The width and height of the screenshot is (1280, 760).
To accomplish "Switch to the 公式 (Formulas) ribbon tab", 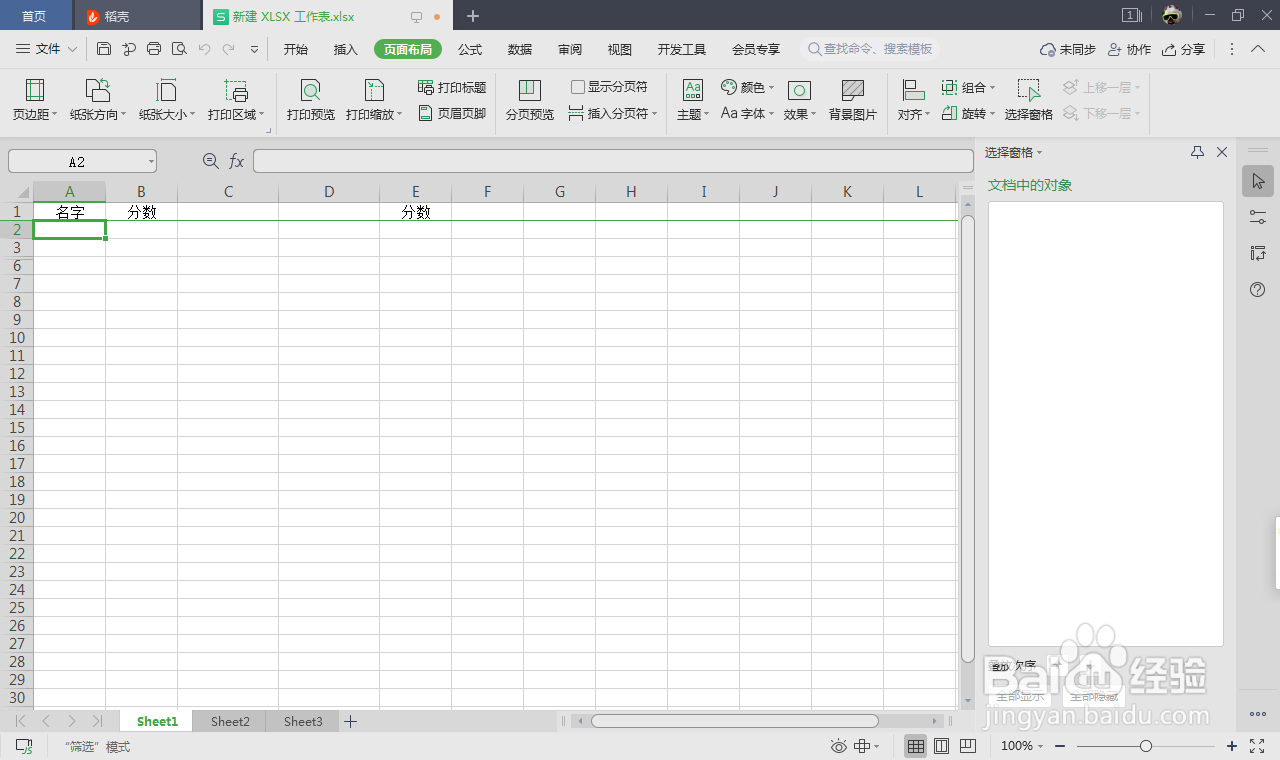I will click(469, 48).
